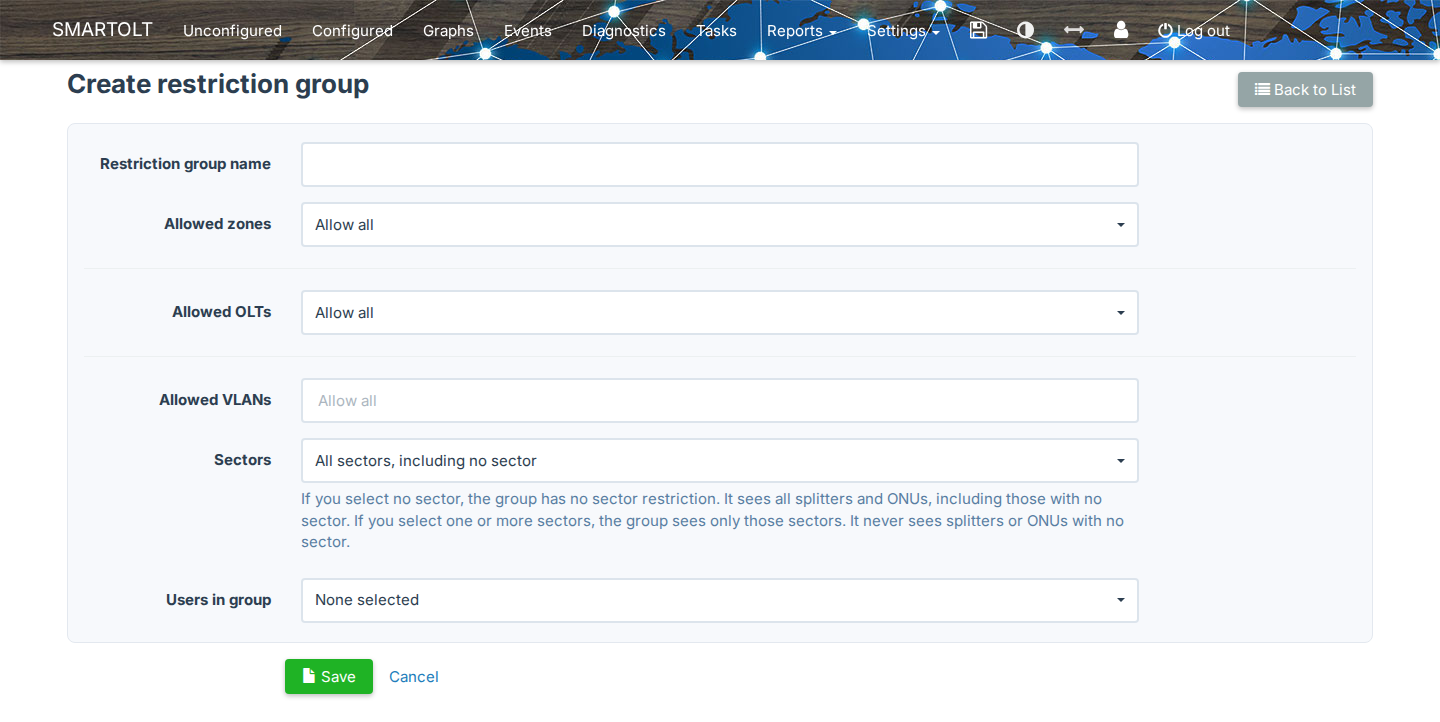Image resolution: width=1440 pixels, height=722 pixels.
Task: Go to the Unconfigured page
Action: (232, 31)
